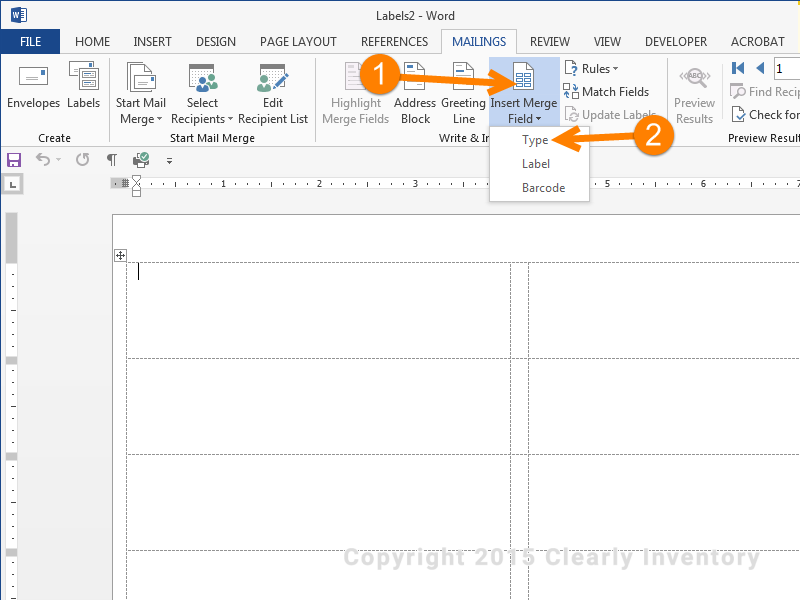This screenshot has width=800, height=600.
Task: Click the table move handle
Action: coord(120,256)
